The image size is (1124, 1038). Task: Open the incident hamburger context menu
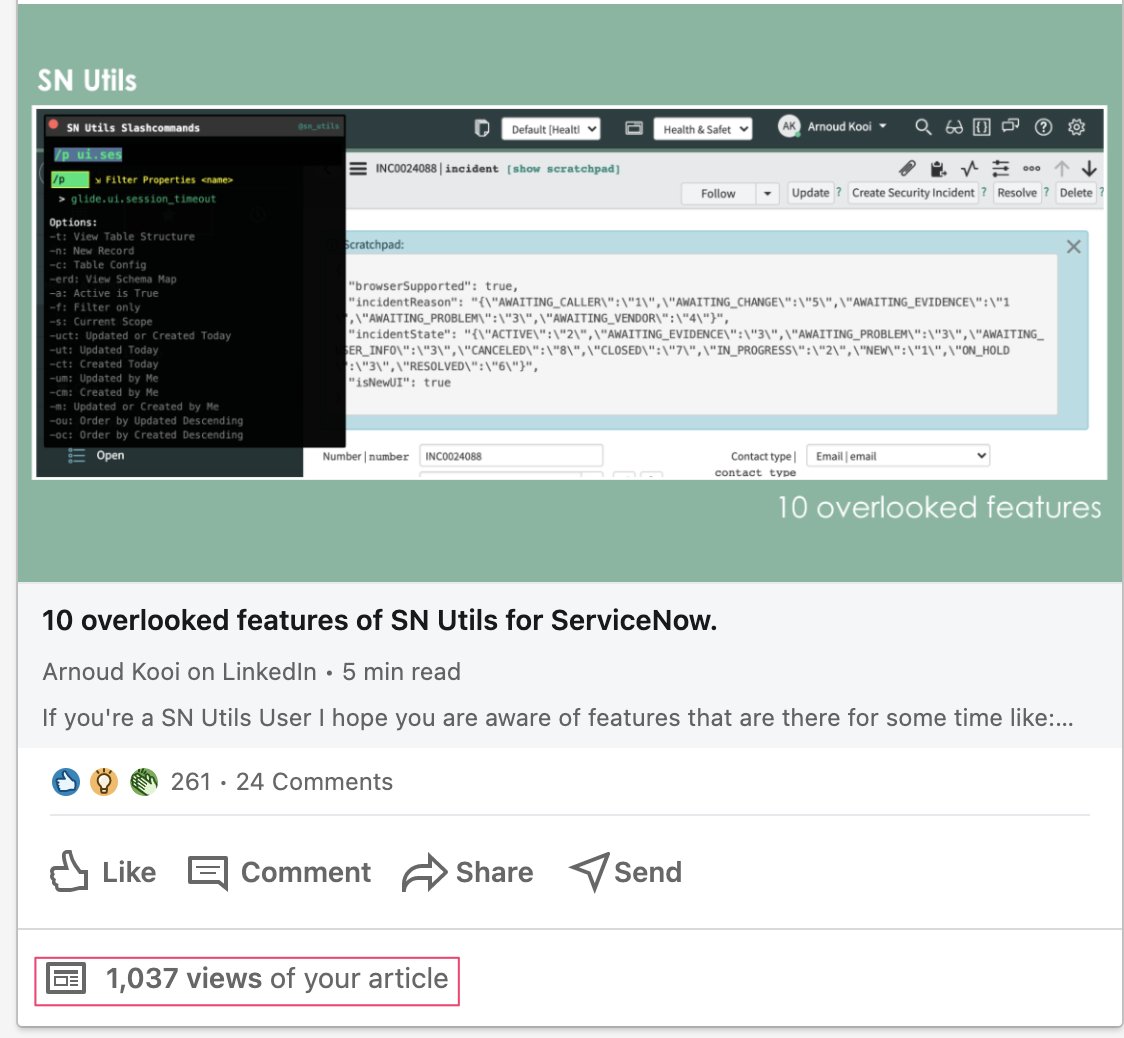pyautogui.click(x=358, y=169)
